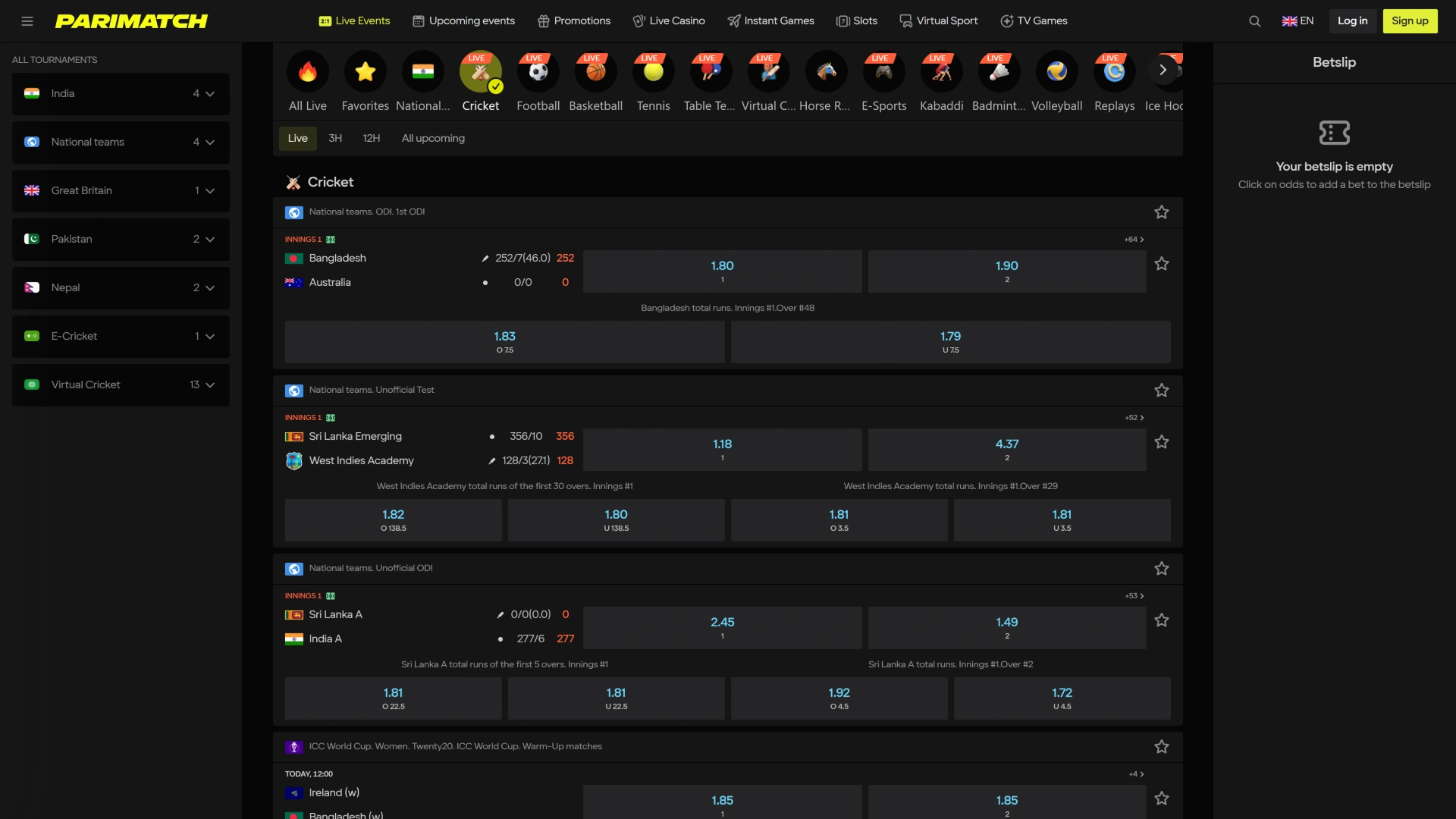The image size is (1456, 819).
Task: Click the Sign up button
Action: tap(1410, 21)
